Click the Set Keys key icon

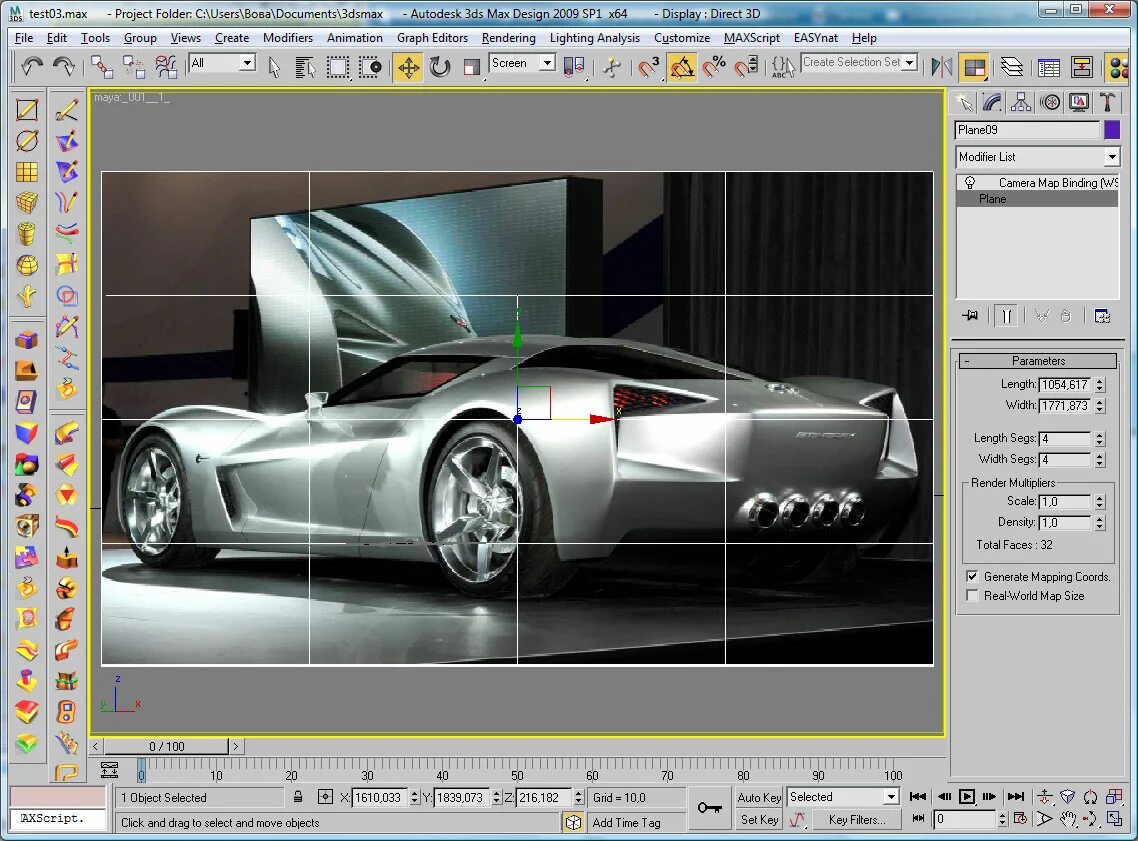coord(710,808)
